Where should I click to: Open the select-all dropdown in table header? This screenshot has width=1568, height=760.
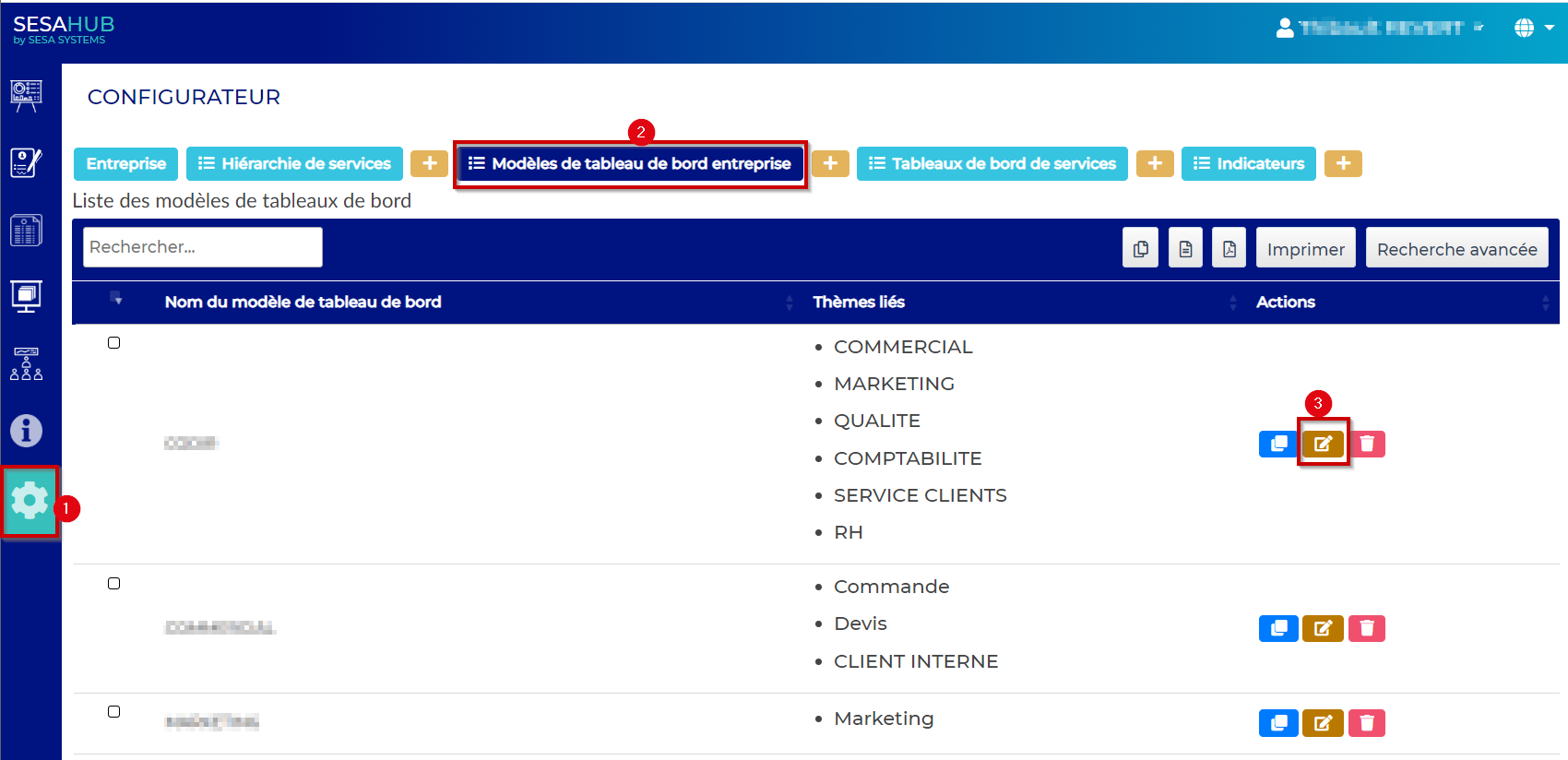click(116, 298)
